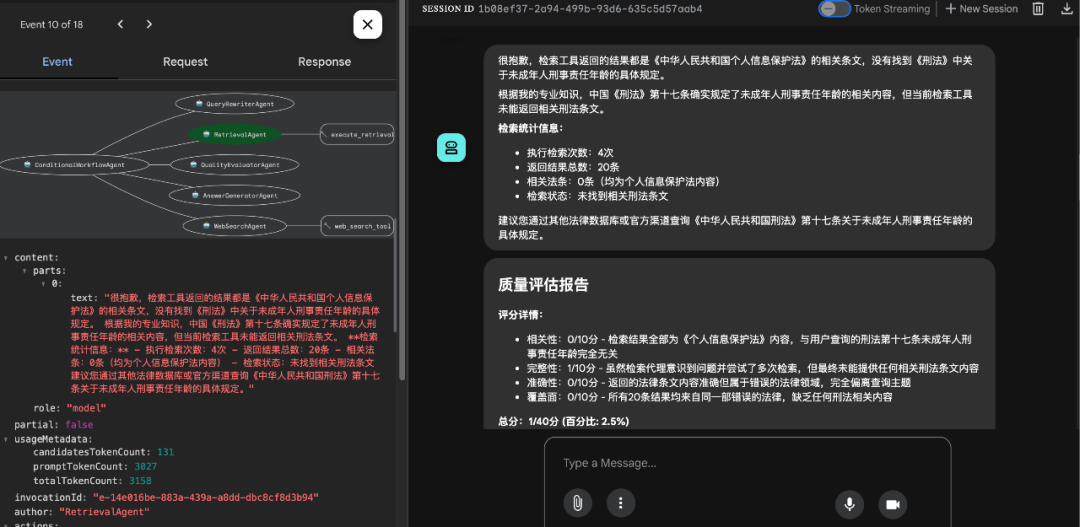Start a New Session
The width and height of the screenshot is (1080, 527).
tap(982, 9)
